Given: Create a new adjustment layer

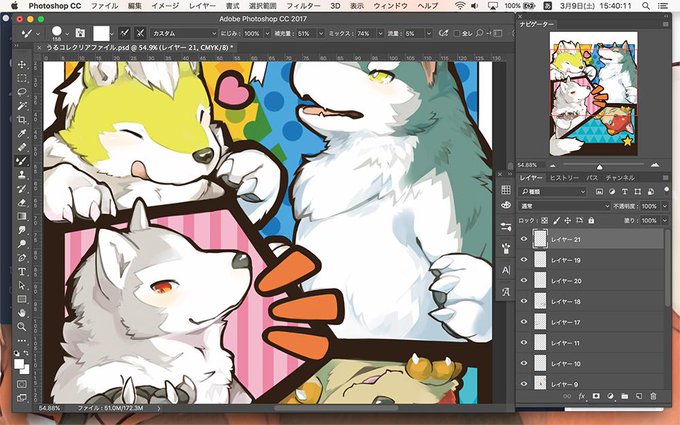Looking at the screenshot, I should (x=610, y=396).
